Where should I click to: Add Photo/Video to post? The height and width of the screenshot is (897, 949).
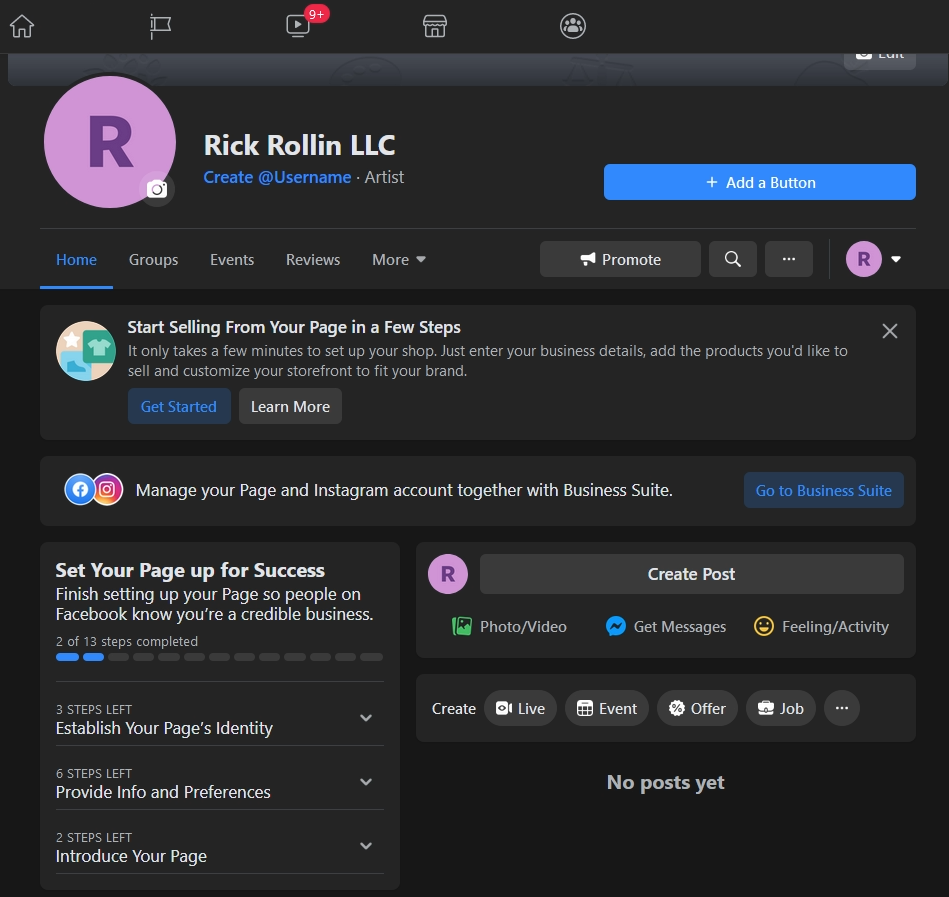509,626
